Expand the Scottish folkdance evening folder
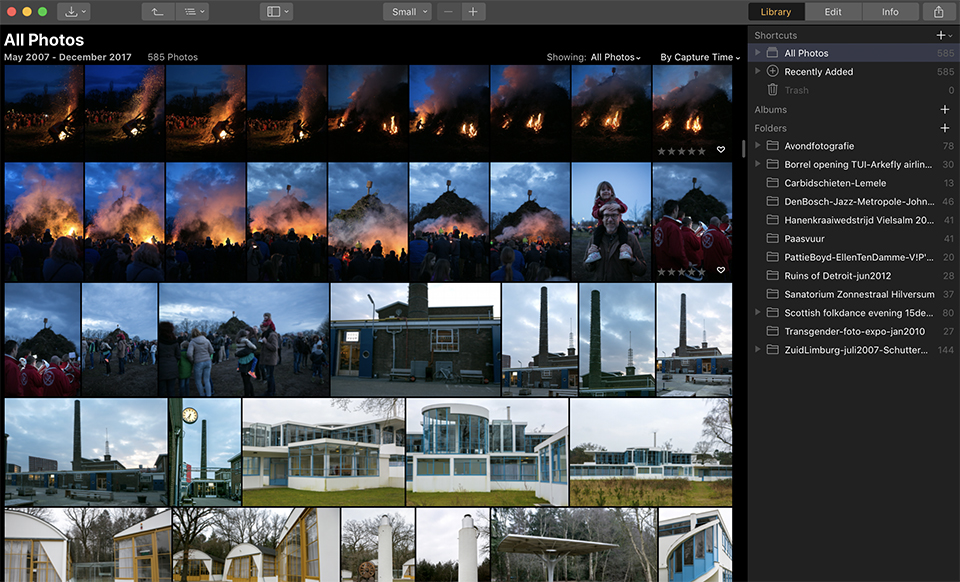This screenshot has height=582, width=960. [758, 312]
